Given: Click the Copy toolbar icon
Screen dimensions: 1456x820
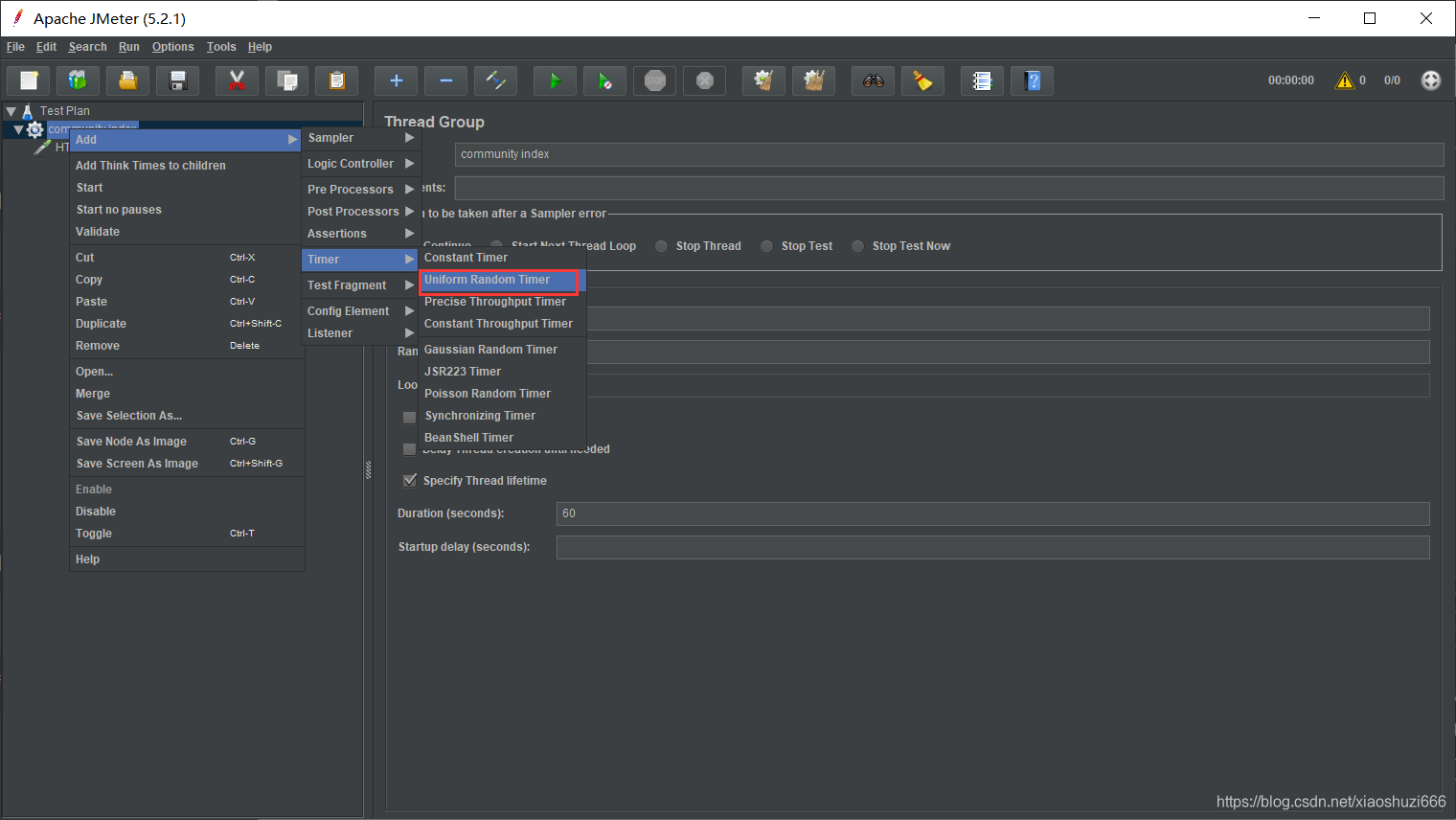Looking at the screenshot, I should [287, 80].
